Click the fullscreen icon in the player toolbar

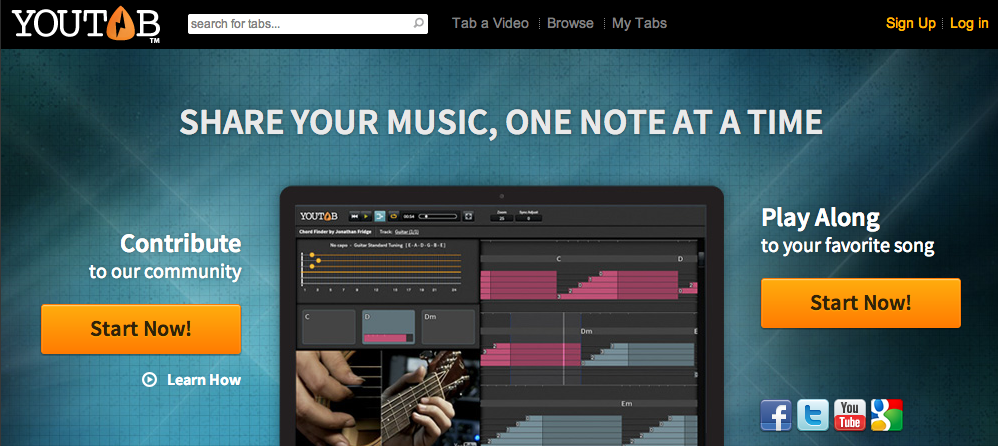[x=468, y=216]
